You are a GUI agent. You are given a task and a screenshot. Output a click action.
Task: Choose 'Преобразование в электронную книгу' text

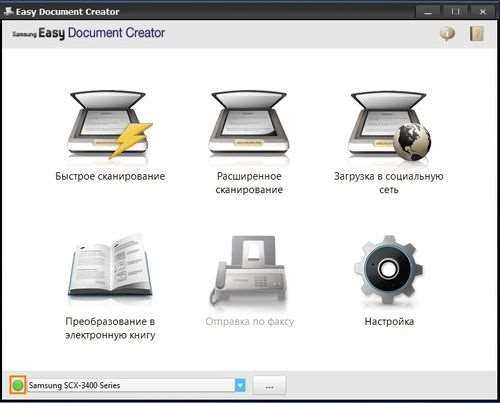pos(110,328)
